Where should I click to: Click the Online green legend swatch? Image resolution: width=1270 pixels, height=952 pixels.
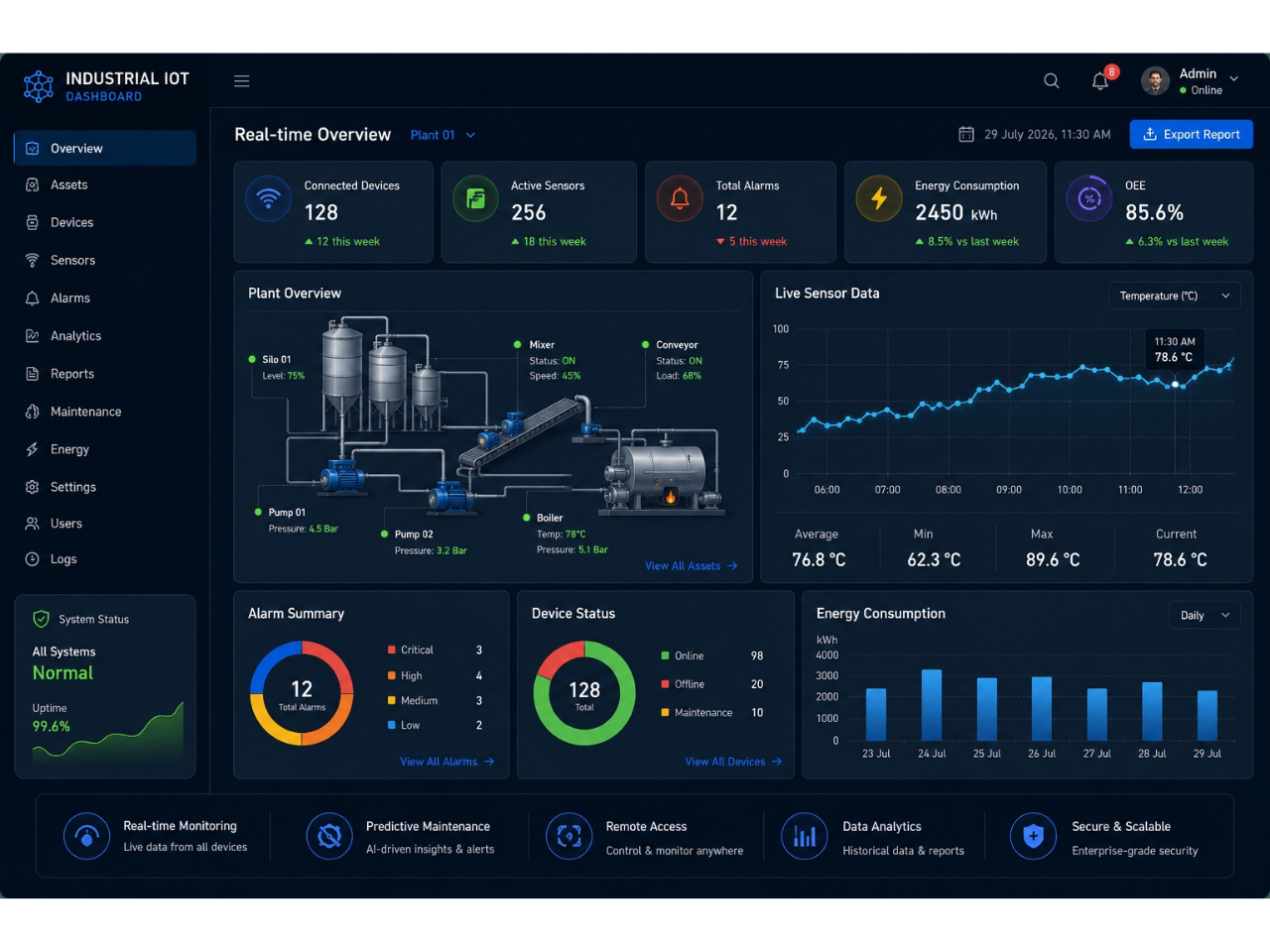[665, 655]
